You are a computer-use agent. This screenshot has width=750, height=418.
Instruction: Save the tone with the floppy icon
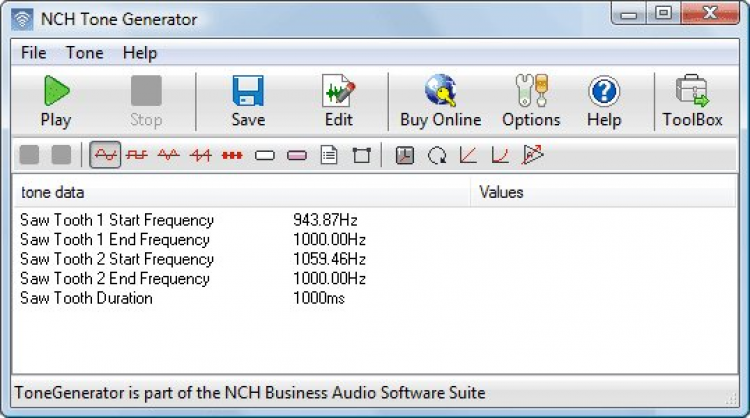click(248, 101)
